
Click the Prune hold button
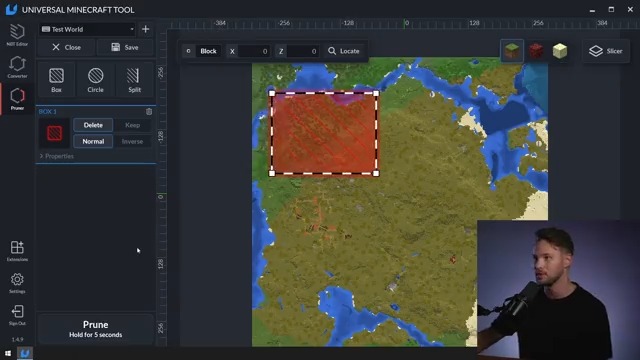coord(96,329)
